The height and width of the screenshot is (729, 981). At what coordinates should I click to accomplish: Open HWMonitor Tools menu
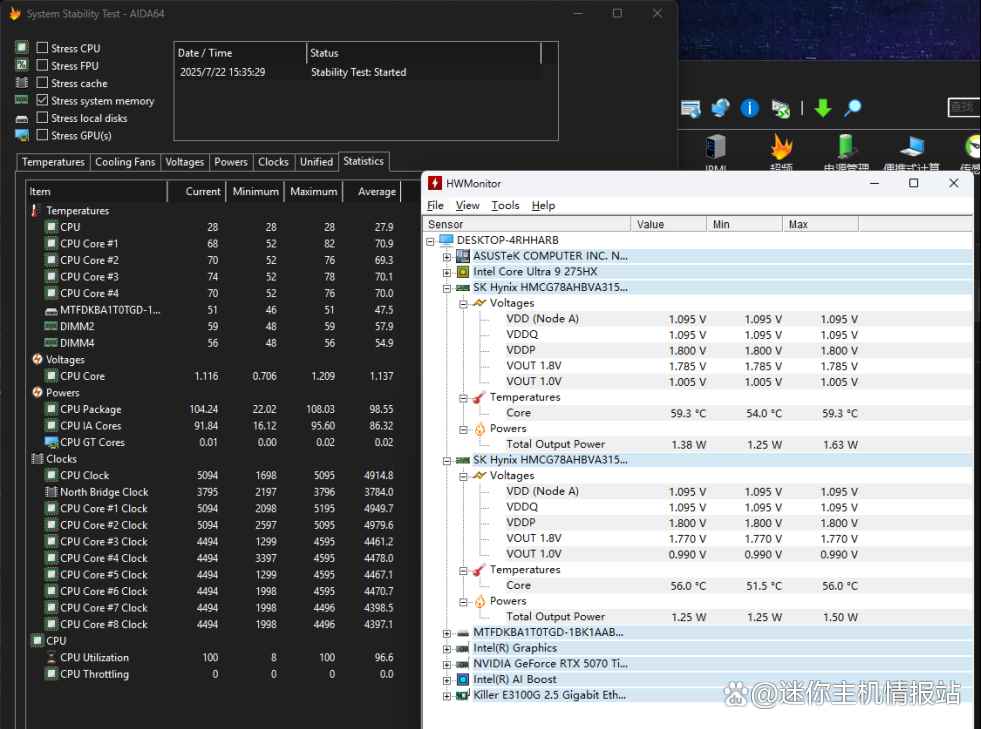[505, 205]
